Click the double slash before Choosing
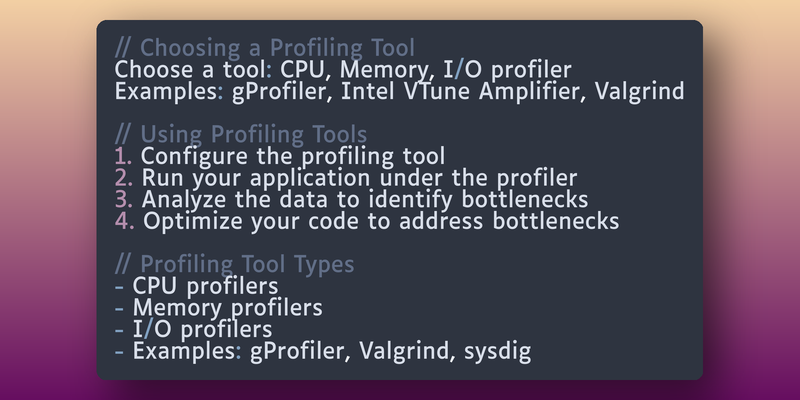This screenshot has height=400, width=800. coord(122,48)
